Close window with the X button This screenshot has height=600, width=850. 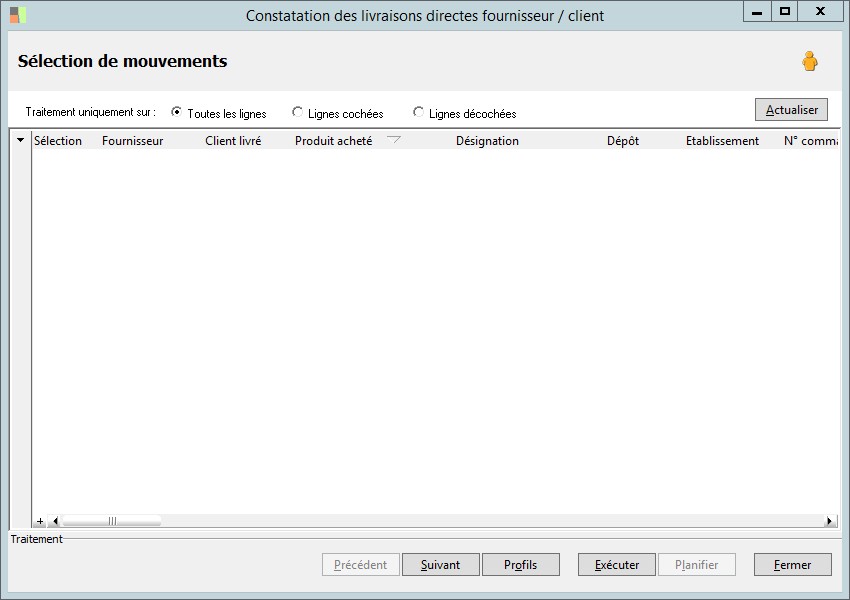point(821,11)
